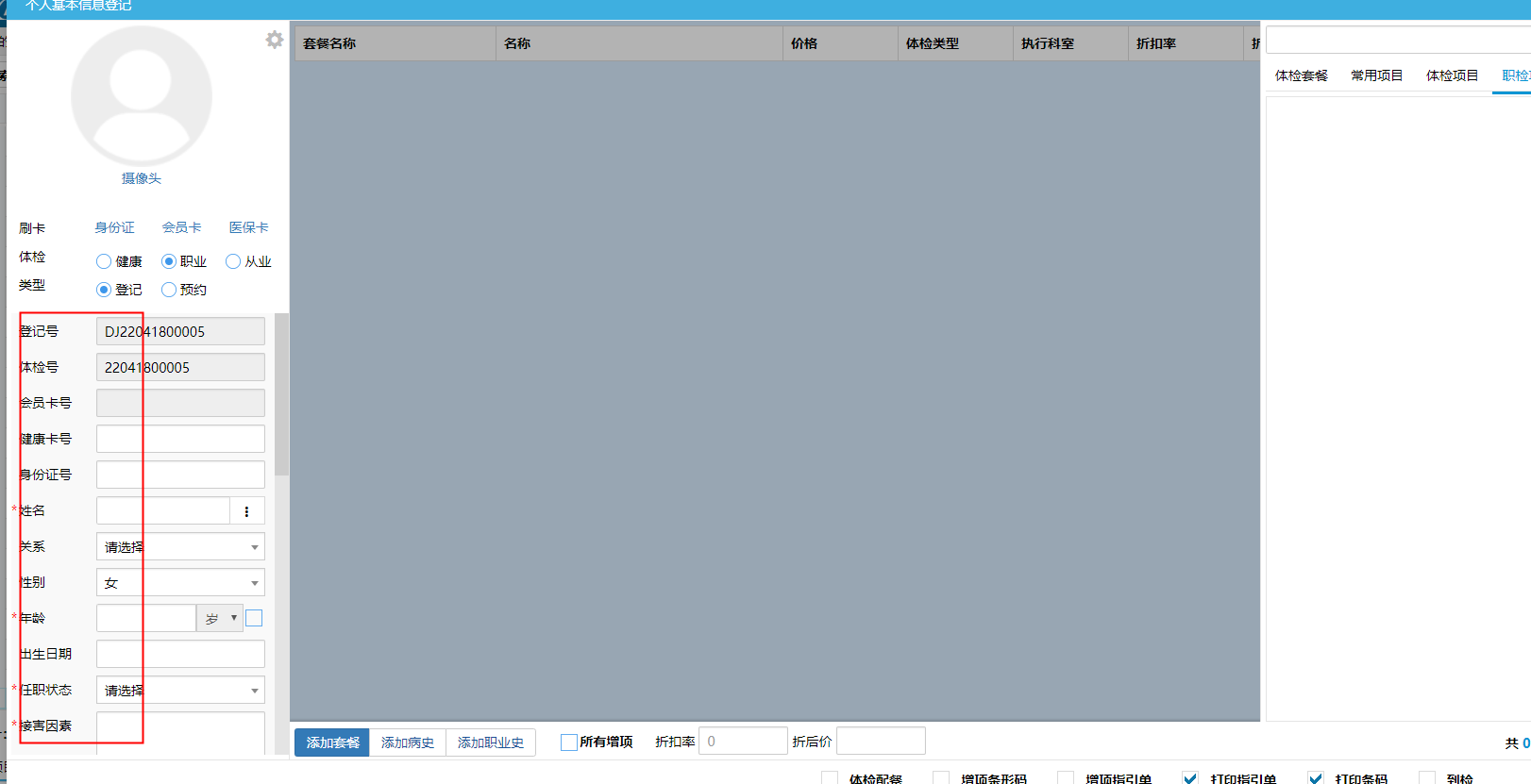Select the 职业 exam radio button
Image resolution: width=1531 pixels, height=784 pixels.
pyautogui.click(x=169, y=261)
